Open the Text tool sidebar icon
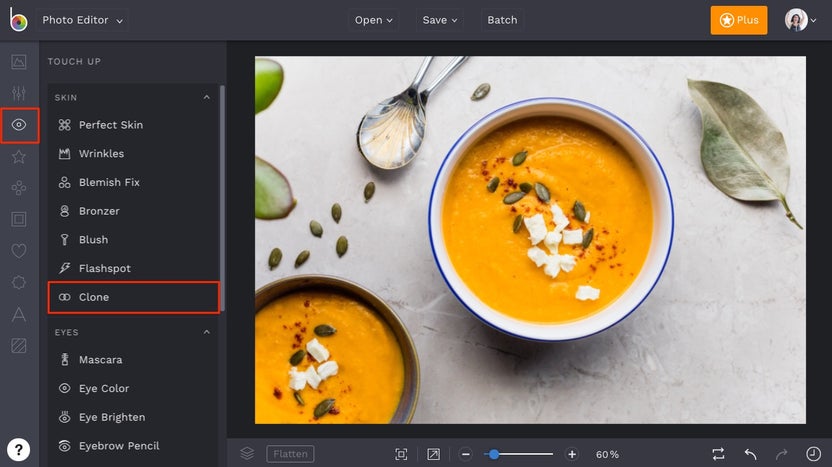832x467 pixels. 19,314
